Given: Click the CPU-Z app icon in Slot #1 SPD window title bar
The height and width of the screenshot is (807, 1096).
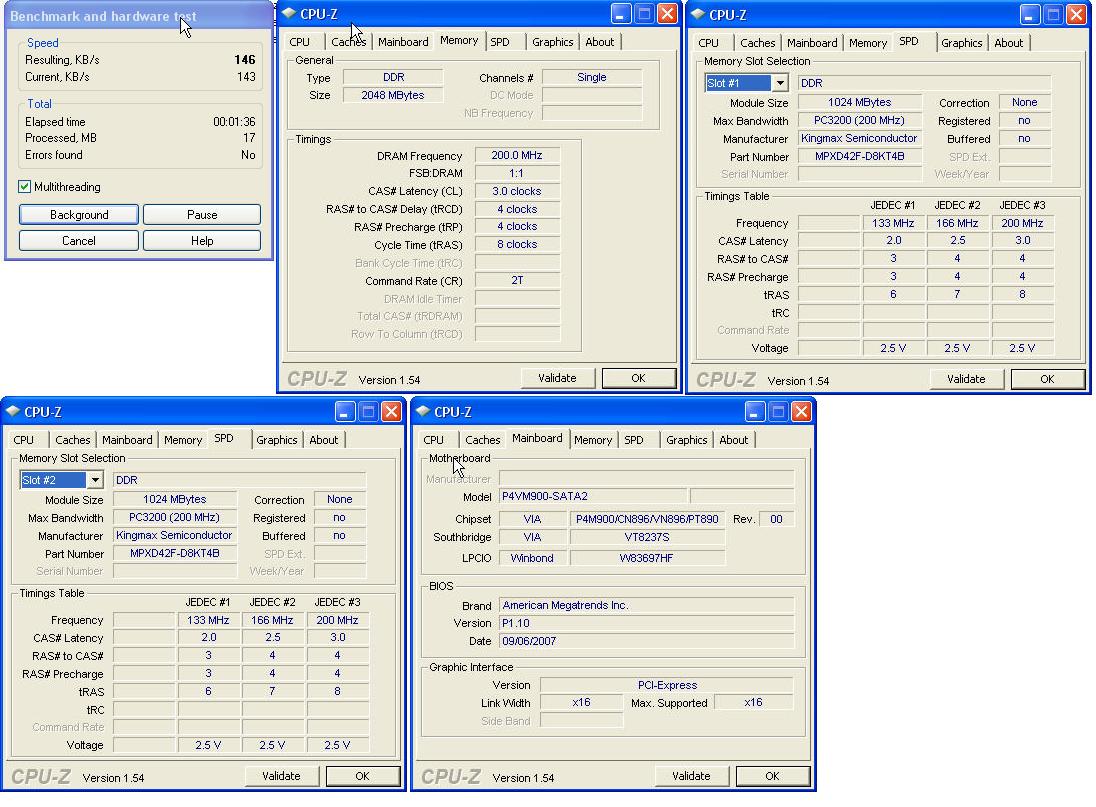Looking at the screenshot, I should tap(698, 14).
